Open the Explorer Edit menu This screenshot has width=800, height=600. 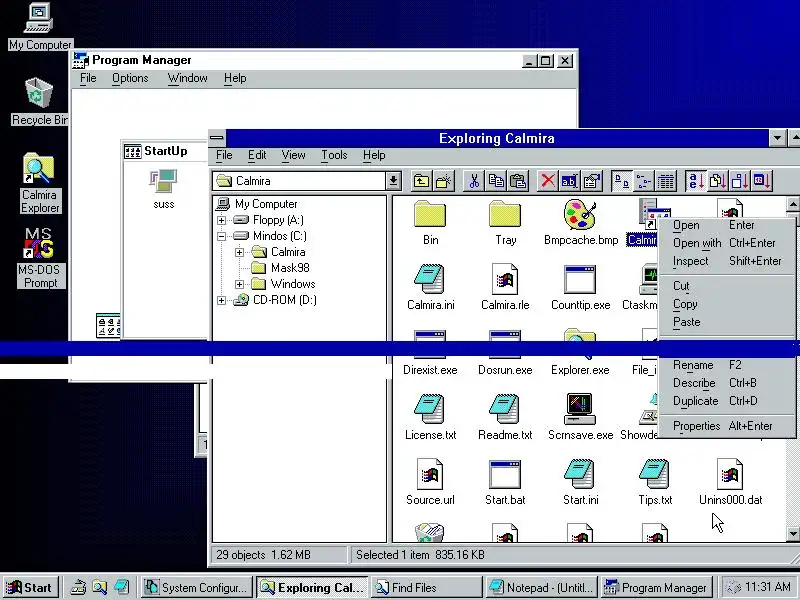pyautogui.click(x=257, y=155)
